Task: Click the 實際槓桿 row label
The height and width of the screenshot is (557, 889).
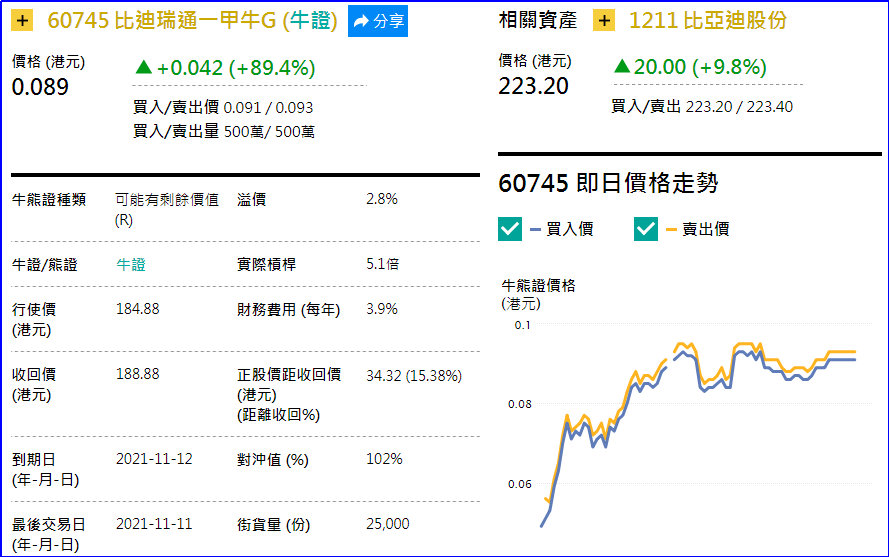Action: click(266, 264)
